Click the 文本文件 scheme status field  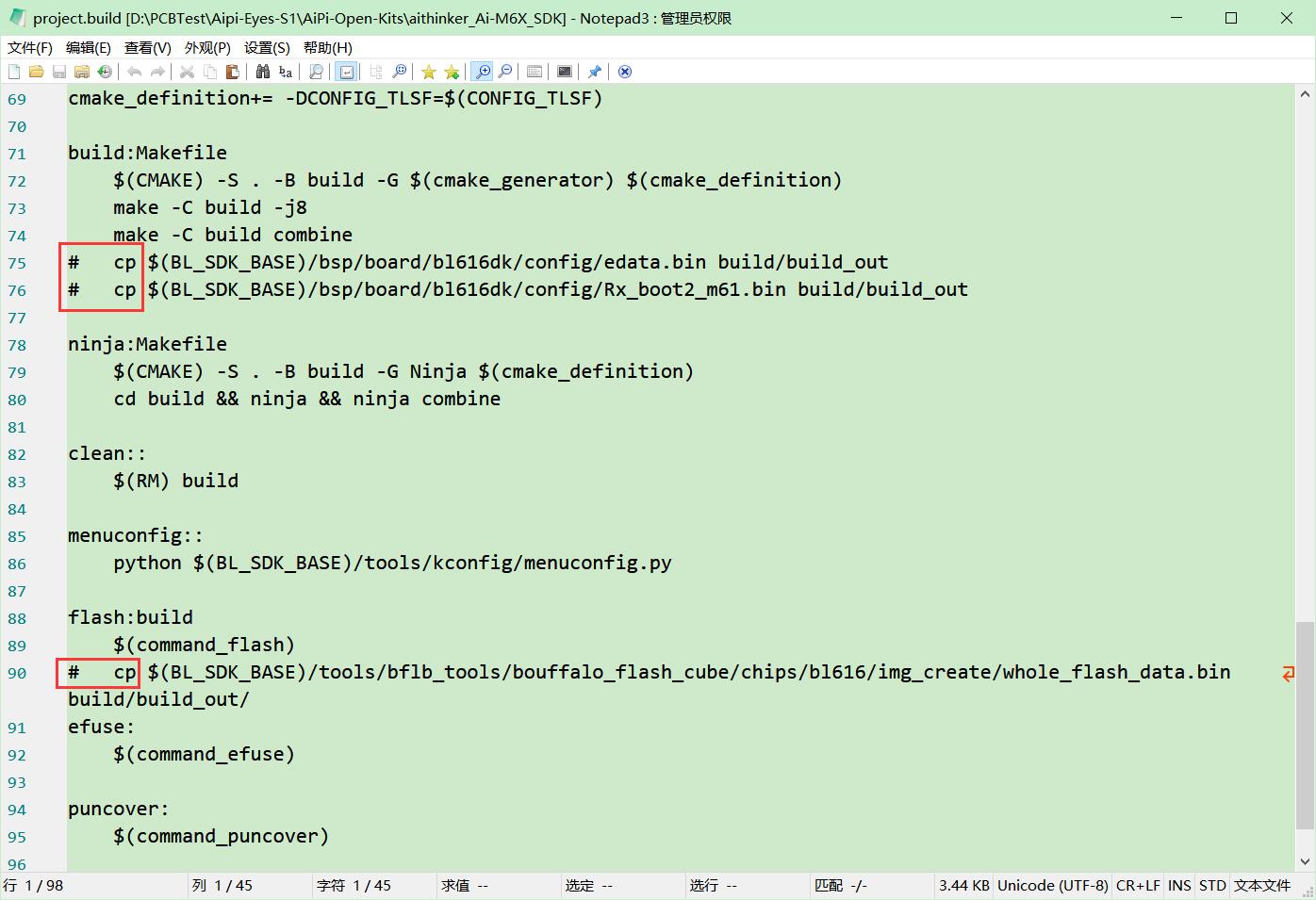(x=1263, y=886)
